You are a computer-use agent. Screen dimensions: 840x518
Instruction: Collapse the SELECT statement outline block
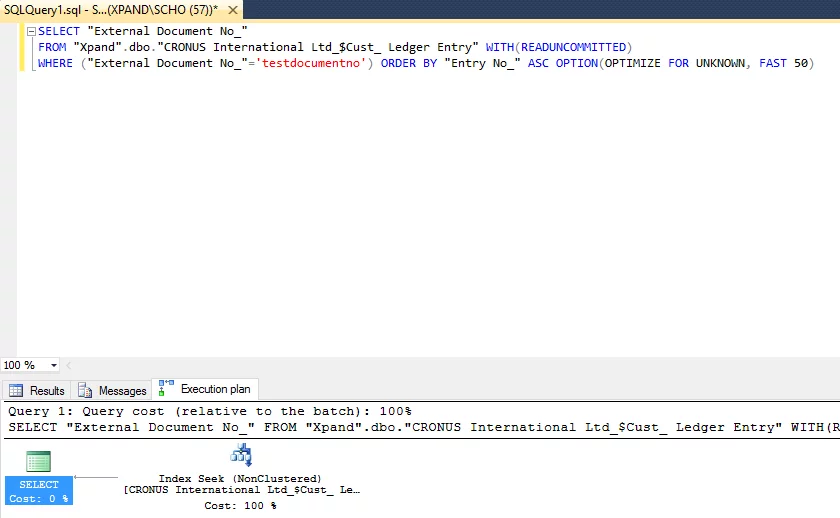click(x=31, y=31)
